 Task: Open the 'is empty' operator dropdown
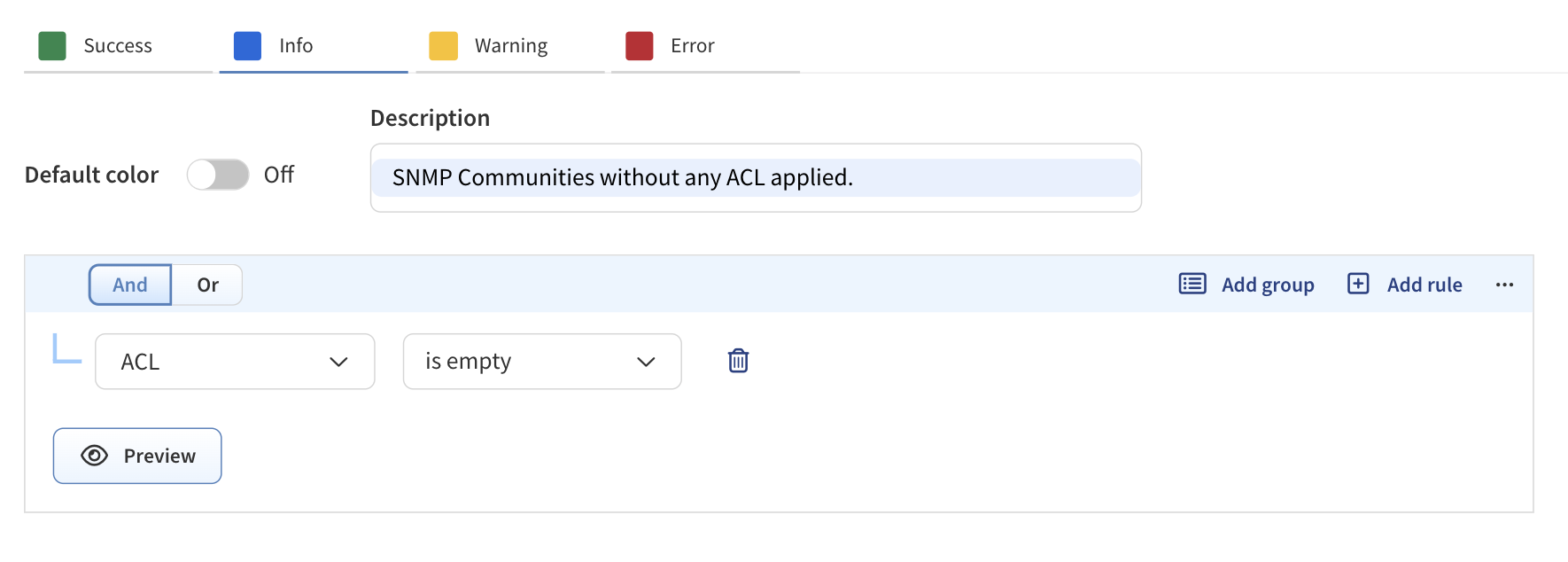click(541, 362)
